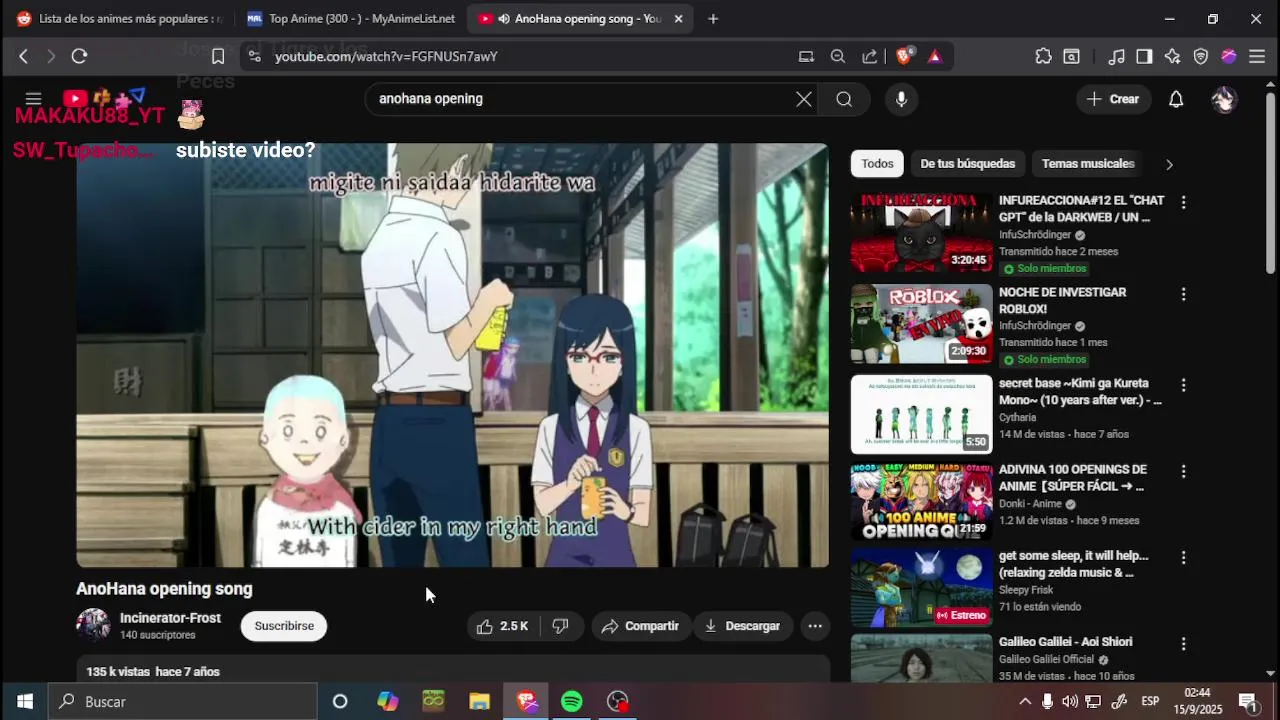Go back in browser history
Image resolution: width=1280 pixels, height=720 pixels.
(23, 57)
